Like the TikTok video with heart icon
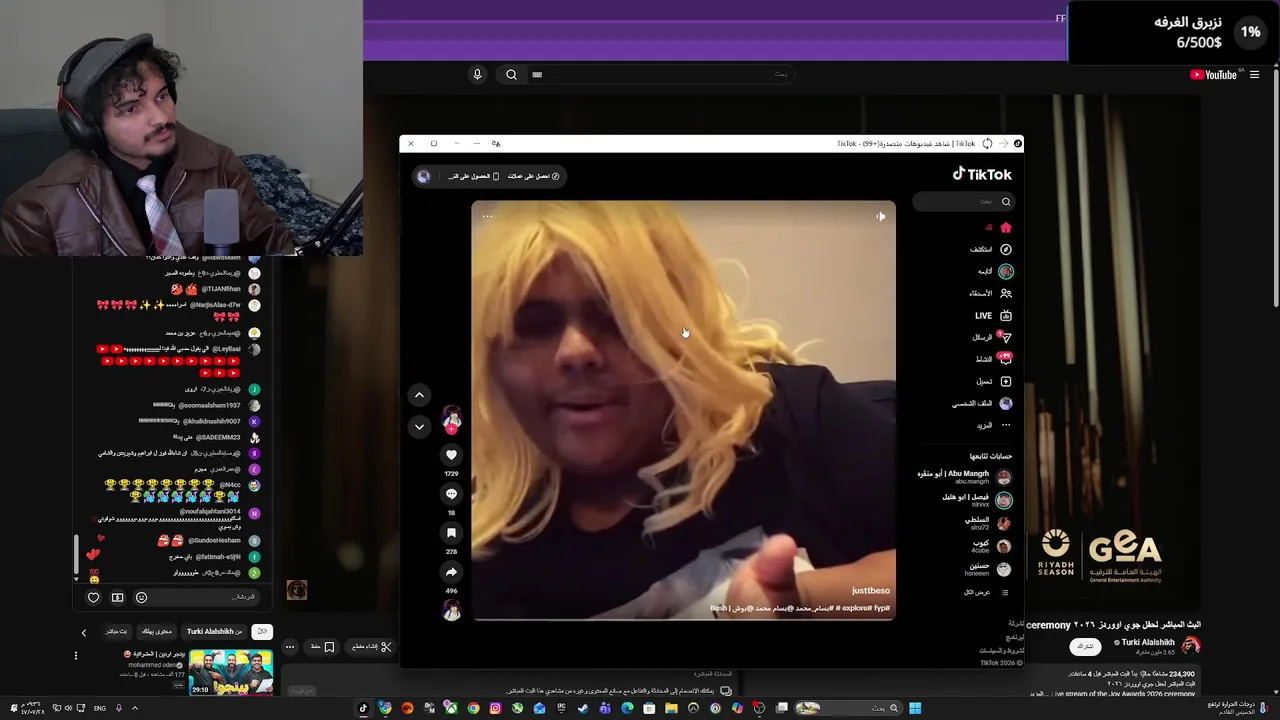 click(x=451, y=455)
